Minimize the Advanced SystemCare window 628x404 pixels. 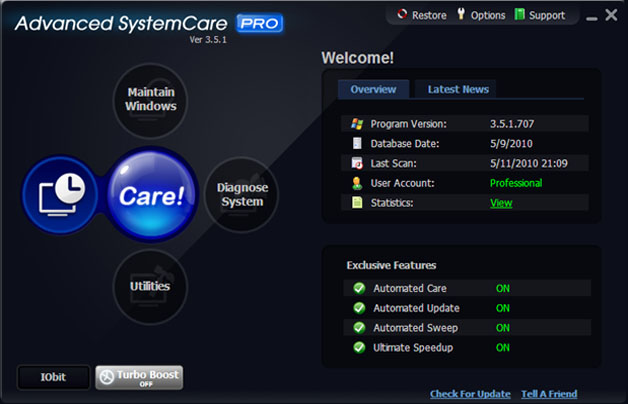click(x=592, y=18)
